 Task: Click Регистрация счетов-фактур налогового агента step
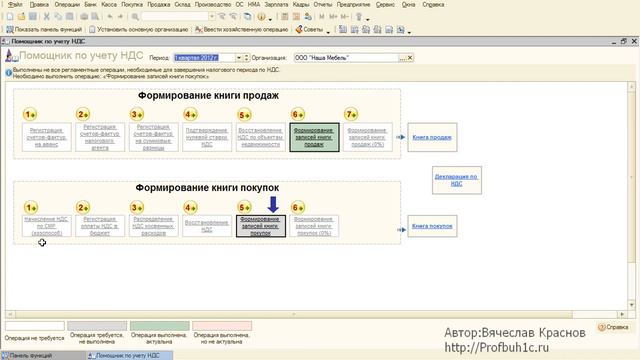tap(100, 137)
